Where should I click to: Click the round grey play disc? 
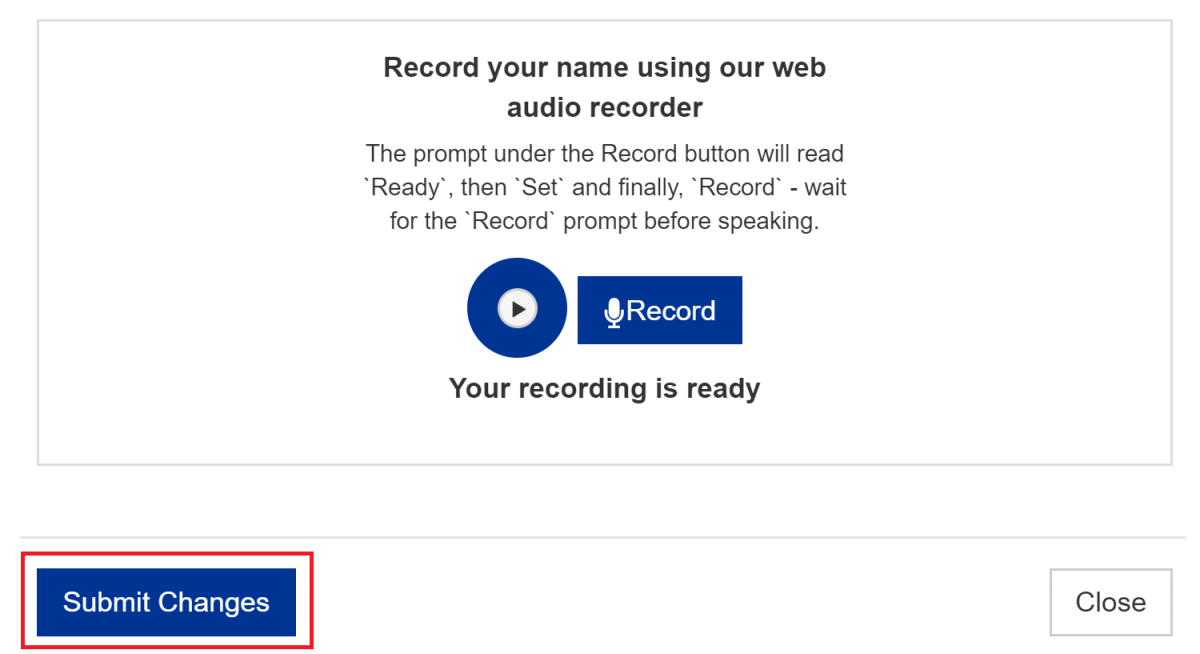click(517, 308)
